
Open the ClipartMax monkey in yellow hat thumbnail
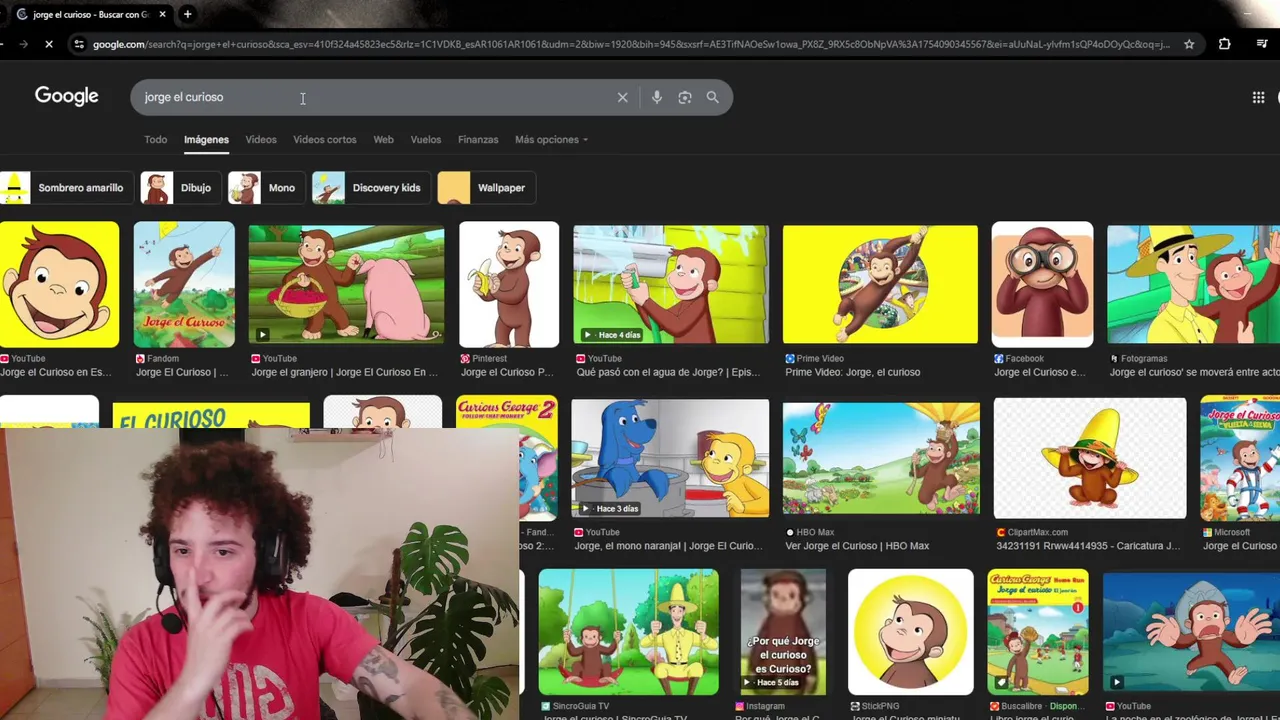(1090, 458)
